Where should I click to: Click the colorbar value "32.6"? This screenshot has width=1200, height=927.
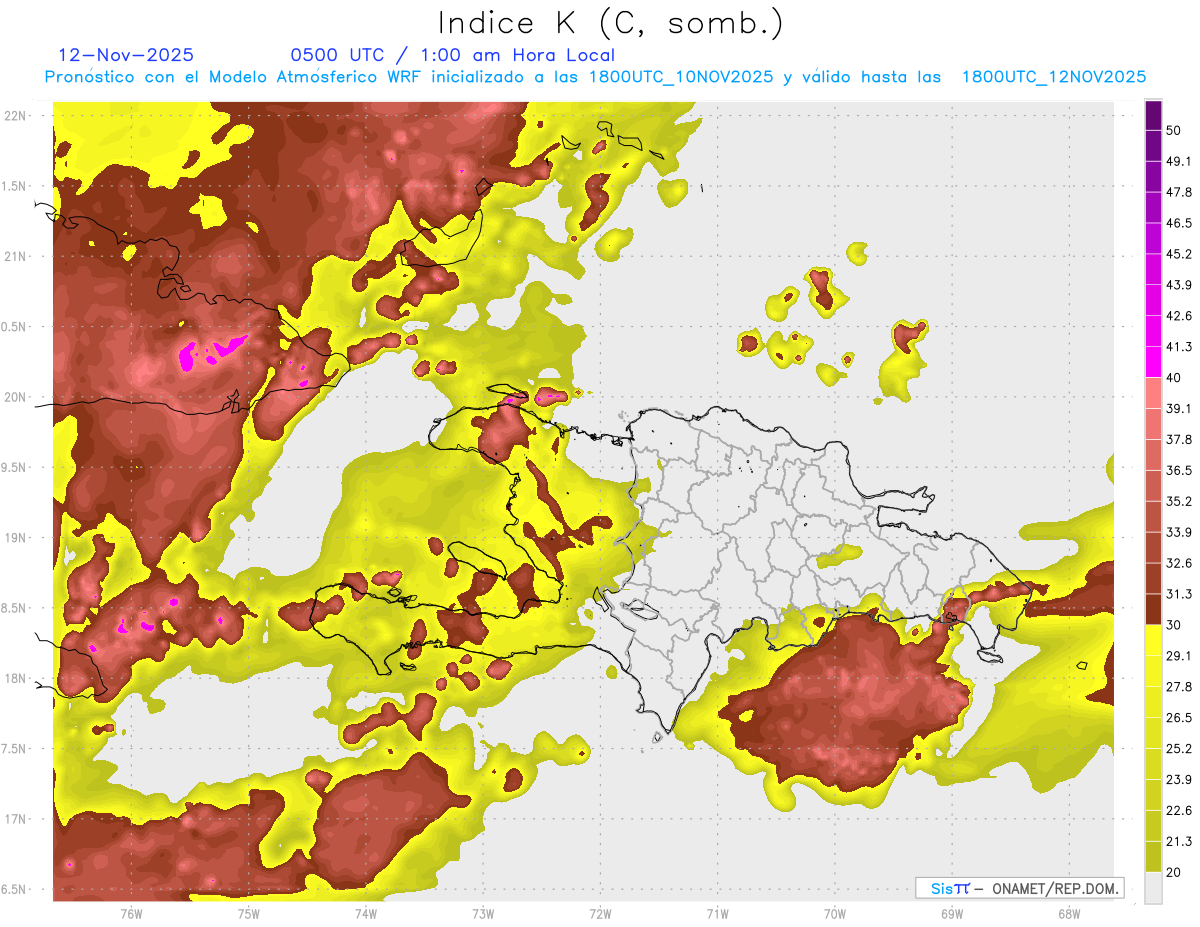tap(1178, 563)
